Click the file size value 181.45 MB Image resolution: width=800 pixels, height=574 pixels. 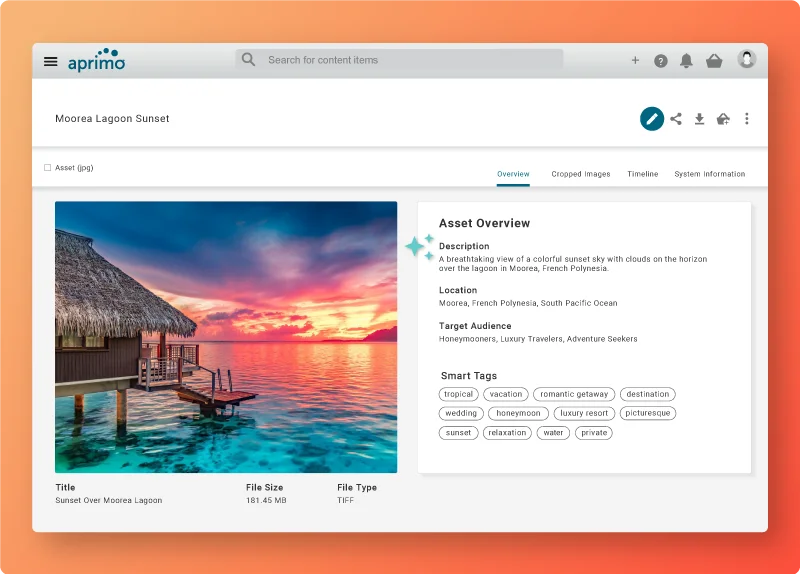266,501
